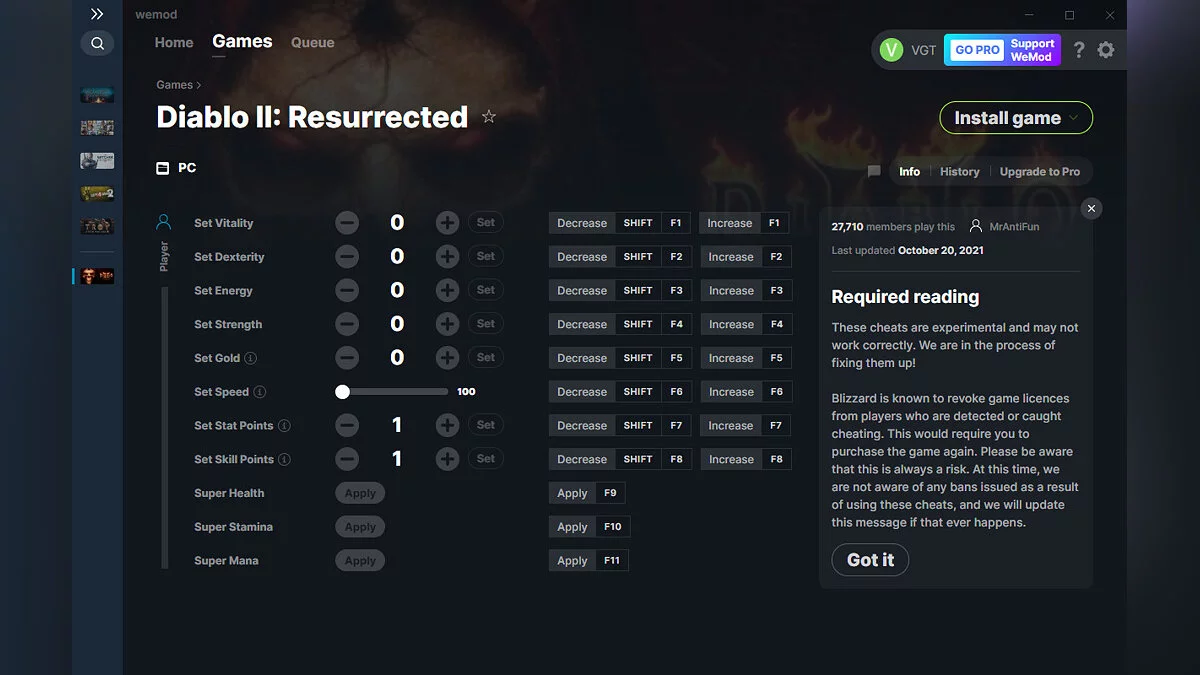The image size is (1200, 675).
Task: Increase Set Vitality with the plus button
Action: click(447, 222)
